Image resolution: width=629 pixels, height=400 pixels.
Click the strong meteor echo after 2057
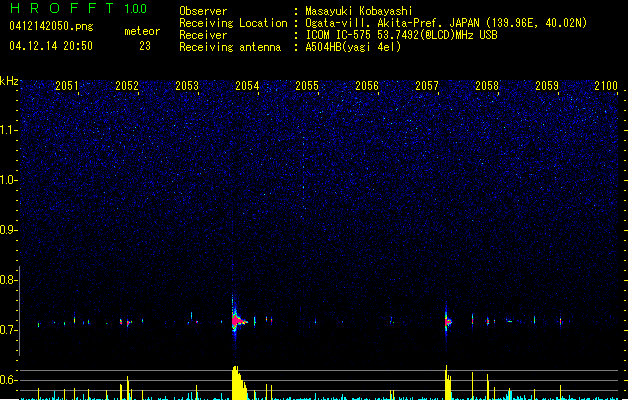pyautogui.click(x=448, y=321)
